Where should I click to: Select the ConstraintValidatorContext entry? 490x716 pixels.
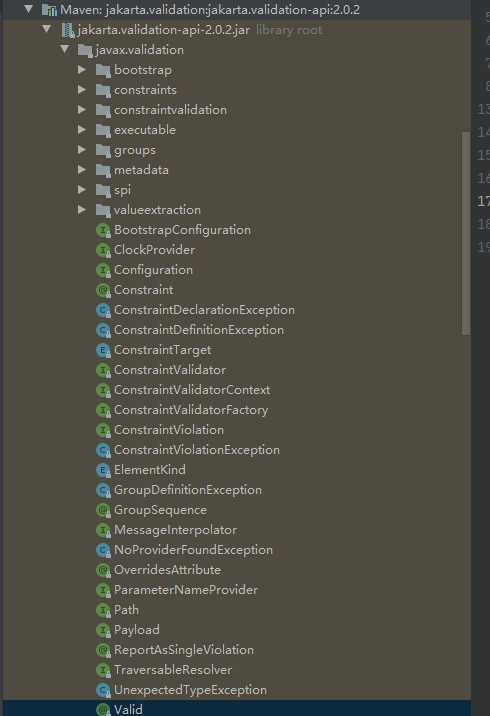(x=192, y=390)
